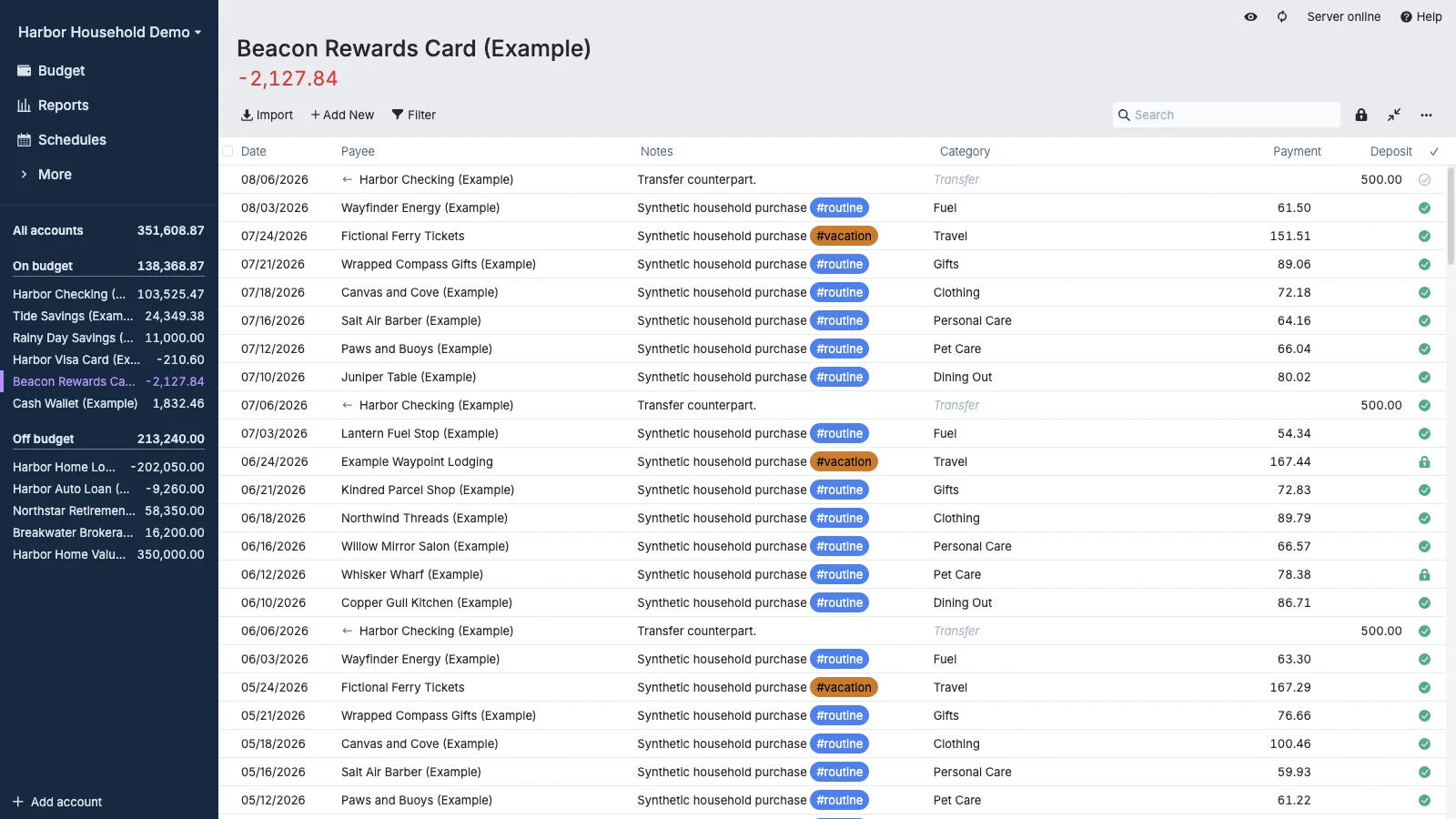This screenshot has width=1456, height=819.
Task: Click payee Kindred Parcel Shop (Example)
Action: (428, 490)
